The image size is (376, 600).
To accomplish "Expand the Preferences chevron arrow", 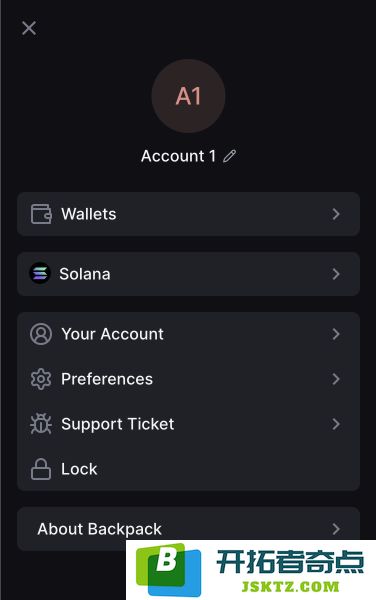I will (x=336, y=379).
